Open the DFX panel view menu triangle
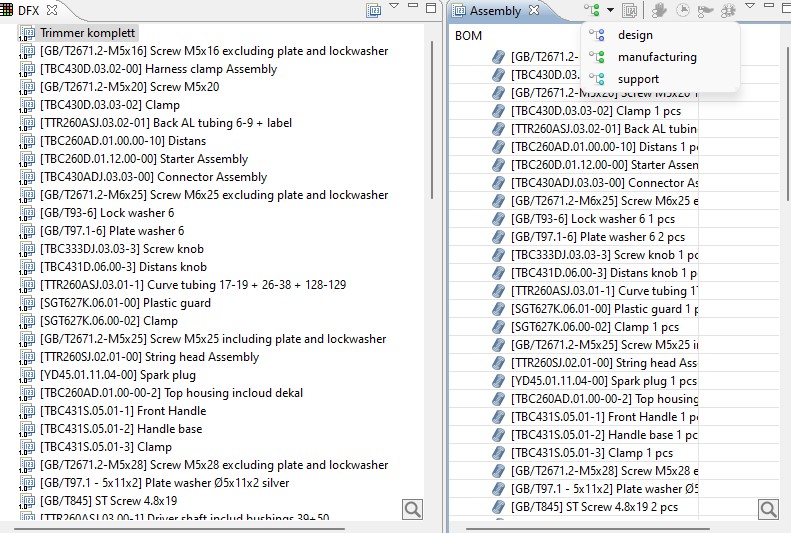Screen dimensions: 791x533 [x=395, y=8]
